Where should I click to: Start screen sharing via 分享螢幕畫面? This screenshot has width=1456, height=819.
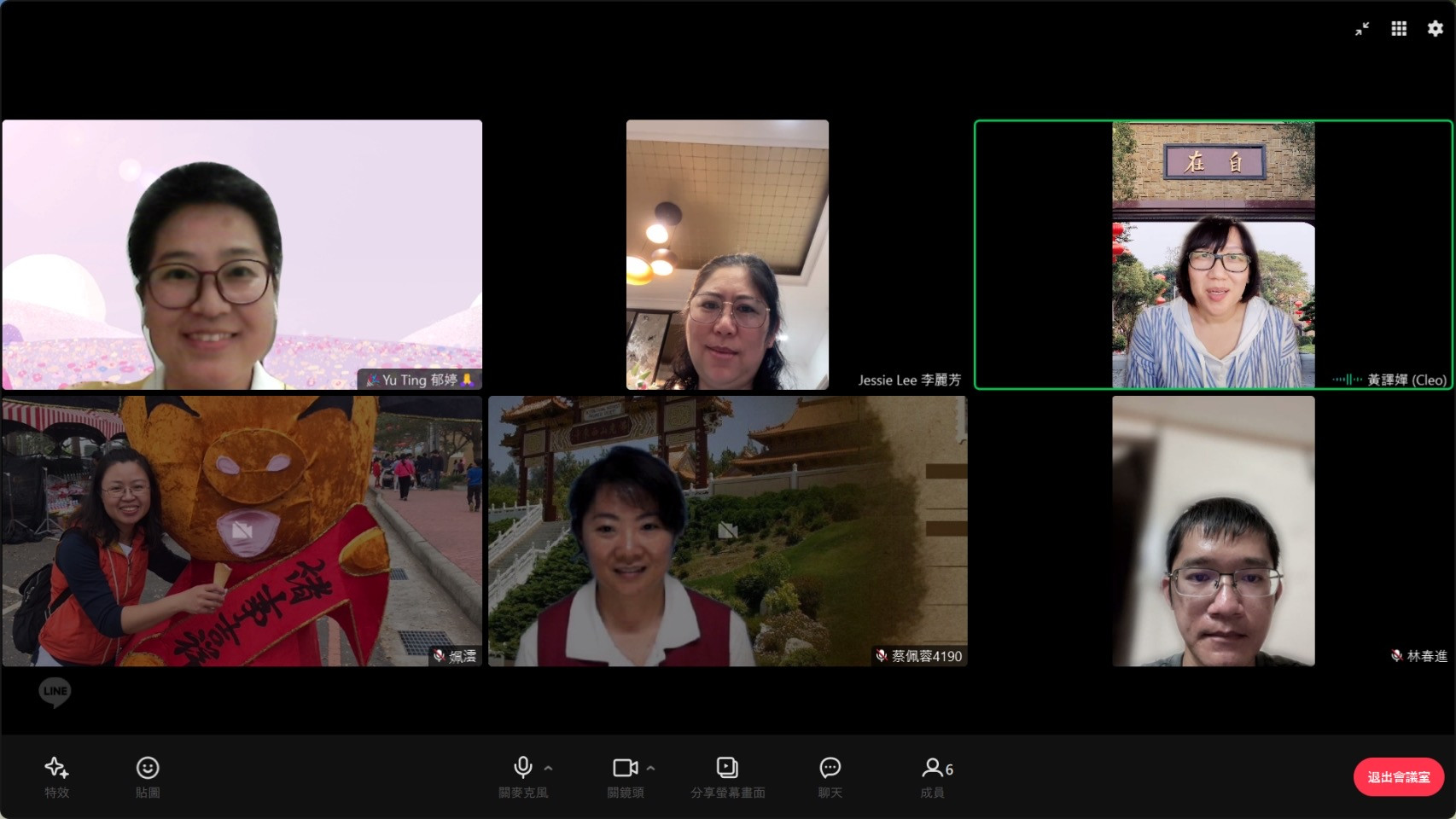click(x=727, y=776)
